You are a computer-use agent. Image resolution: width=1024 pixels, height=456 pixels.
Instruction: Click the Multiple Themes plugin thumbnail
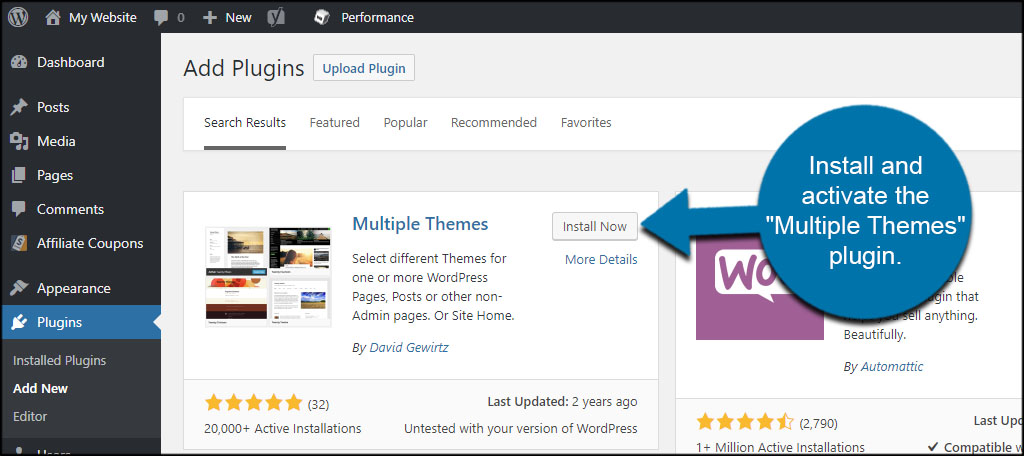pos(268,277)
